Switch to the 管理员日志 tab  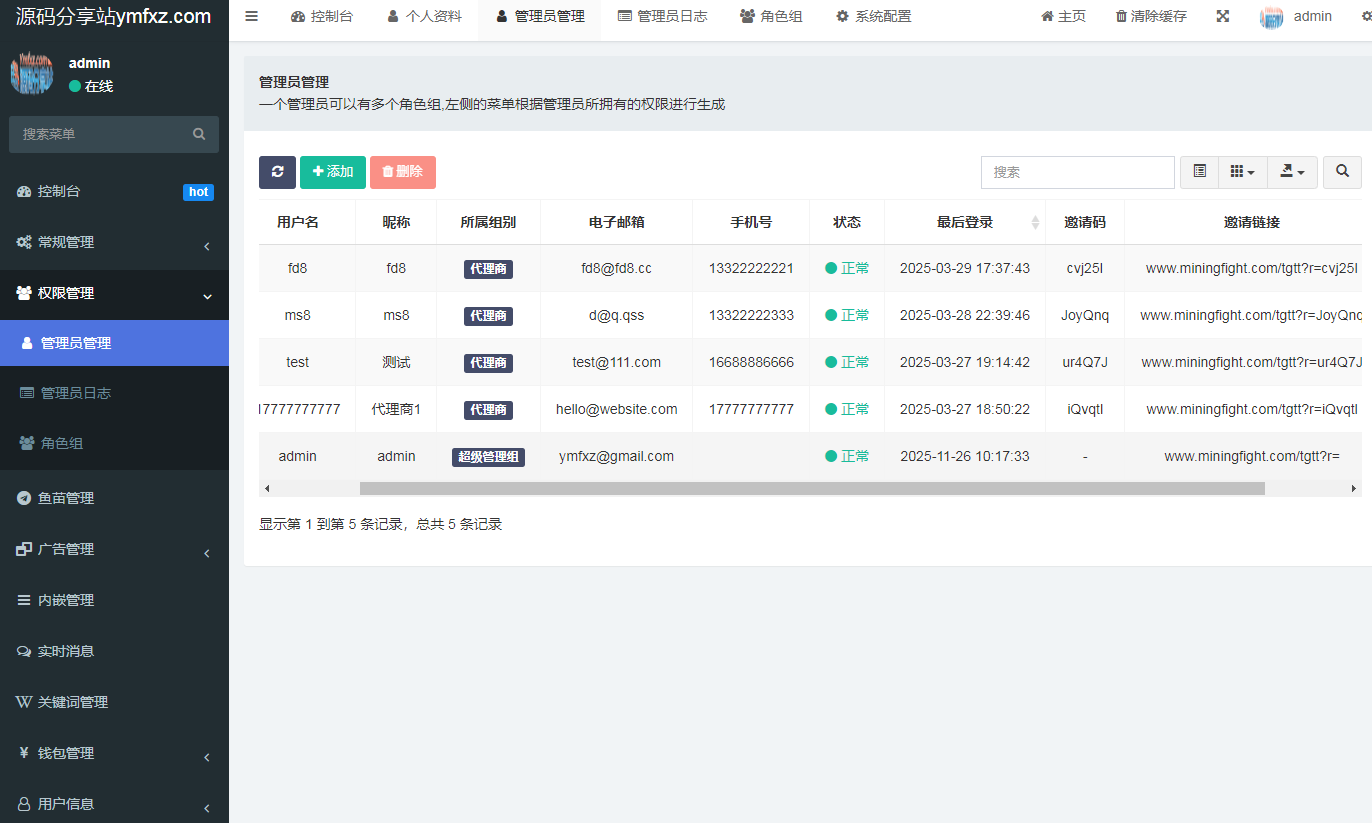[x=662, y=16]
